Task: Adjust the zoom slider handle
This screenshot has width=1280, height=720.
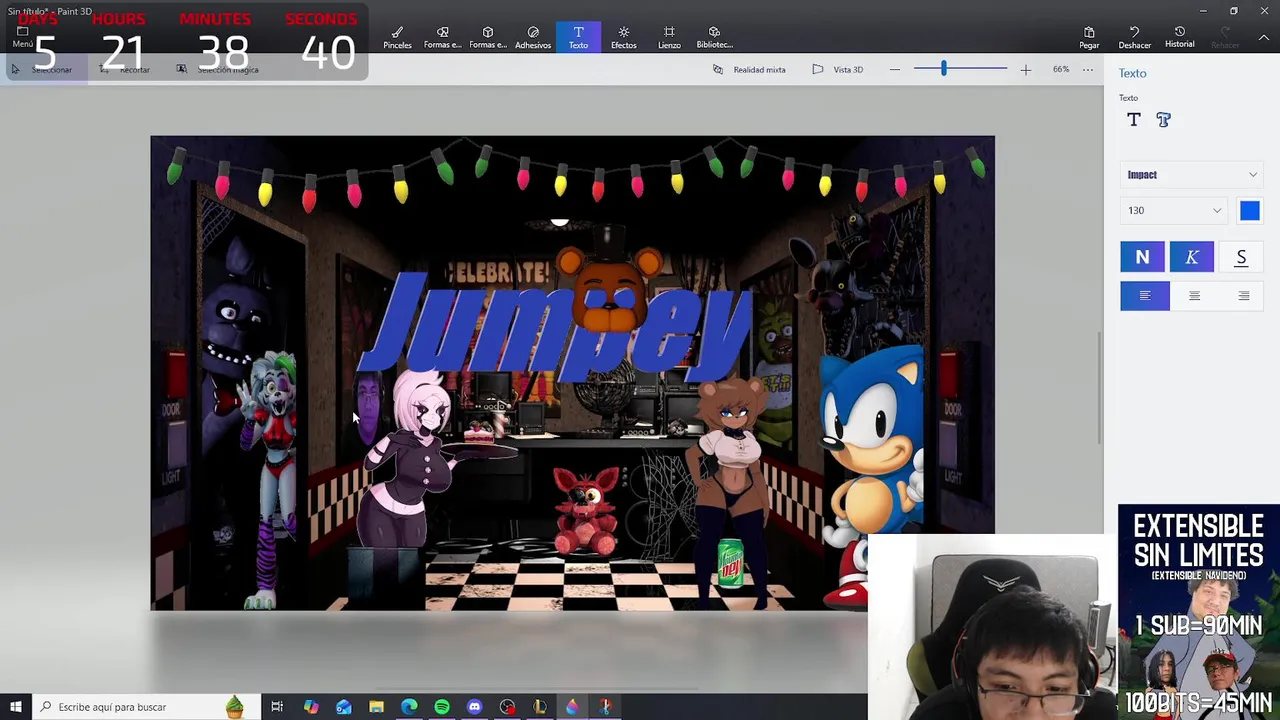Action: click(x=943, y=69)
